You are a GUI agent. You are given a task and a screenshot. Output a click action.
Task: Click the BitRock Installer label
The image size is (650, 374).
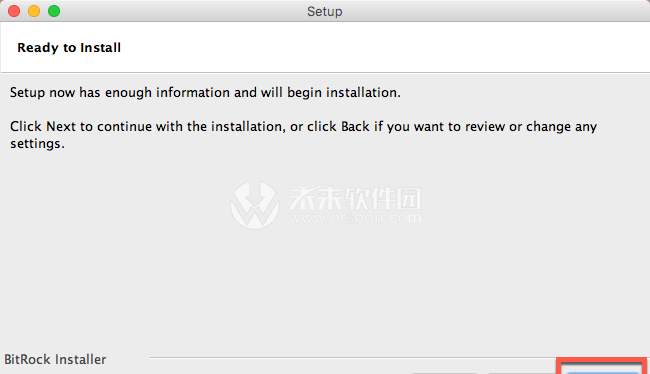55,359
